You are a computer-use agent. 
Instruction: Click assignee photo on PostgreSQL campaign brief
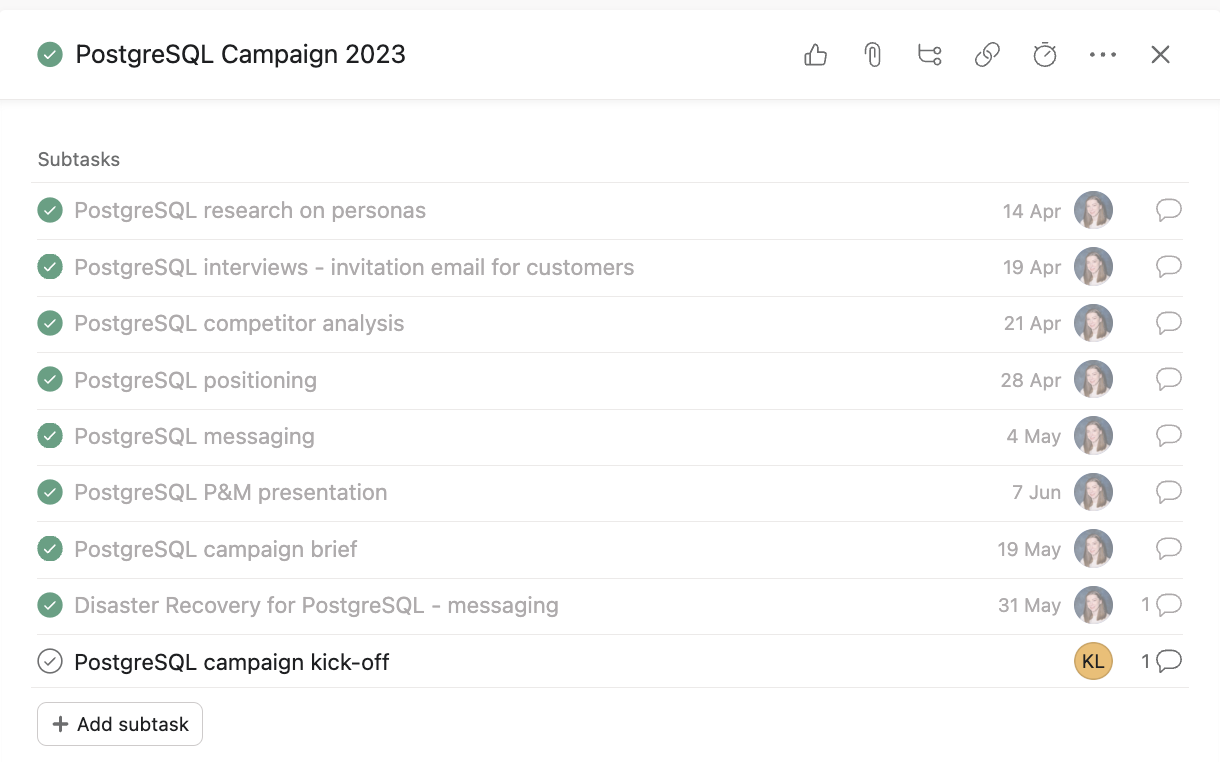pos(1093,549)
